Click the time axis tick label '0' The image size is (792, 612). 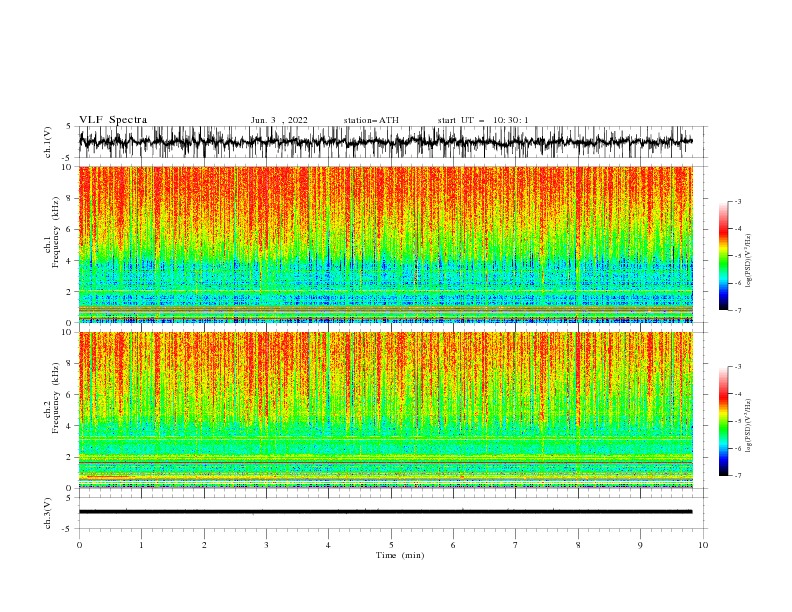[79, 545]
